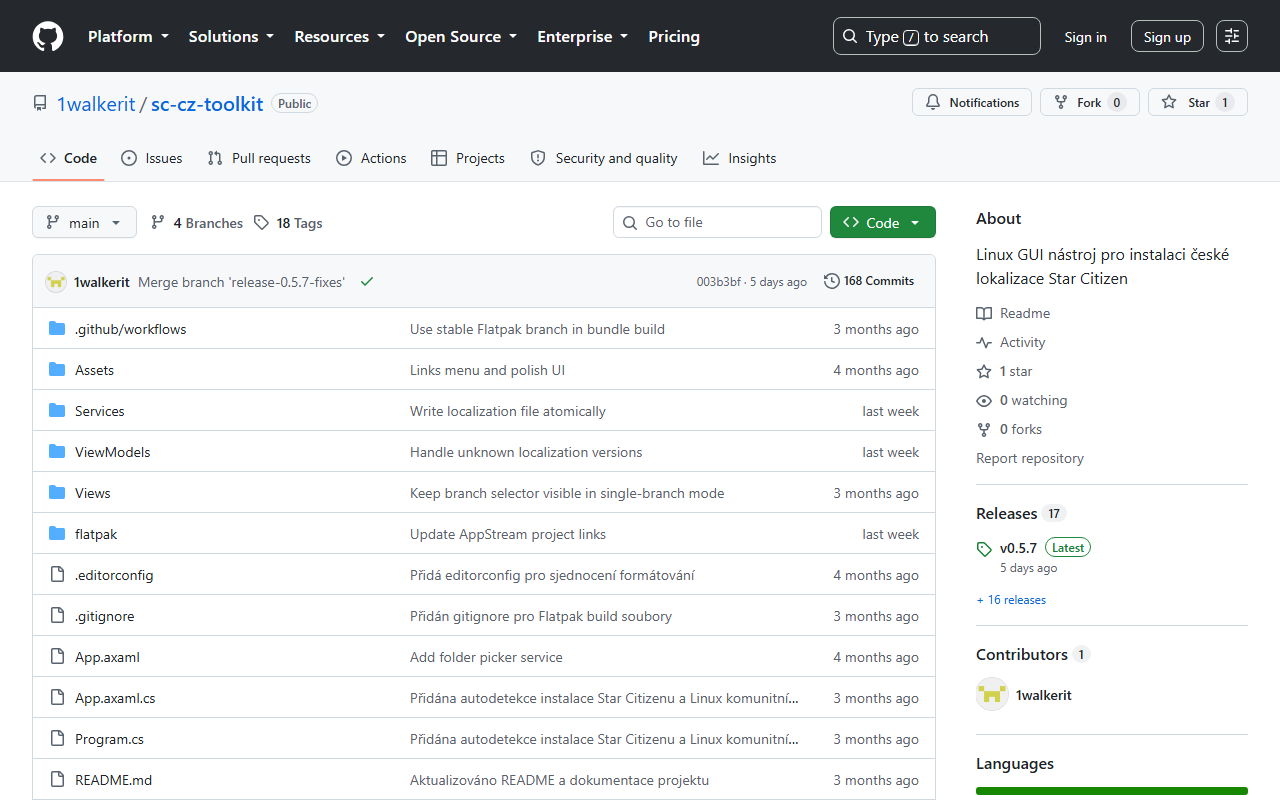The image size is (1280, 800).
Task: Click the .github/workflows folder icon
Action: click(57, 329)
